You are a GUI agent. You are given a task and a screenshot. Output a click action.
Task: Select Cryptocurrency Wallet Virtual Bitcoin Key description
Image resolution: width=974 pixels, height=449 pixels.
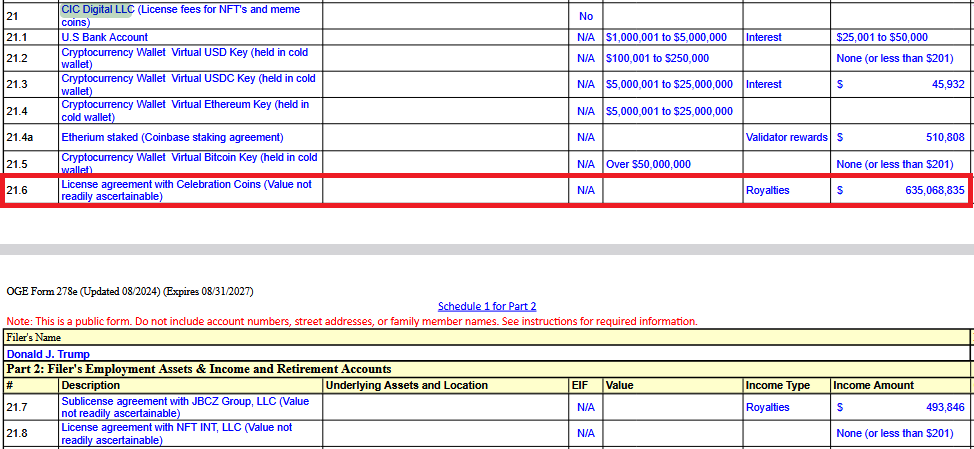189,163
